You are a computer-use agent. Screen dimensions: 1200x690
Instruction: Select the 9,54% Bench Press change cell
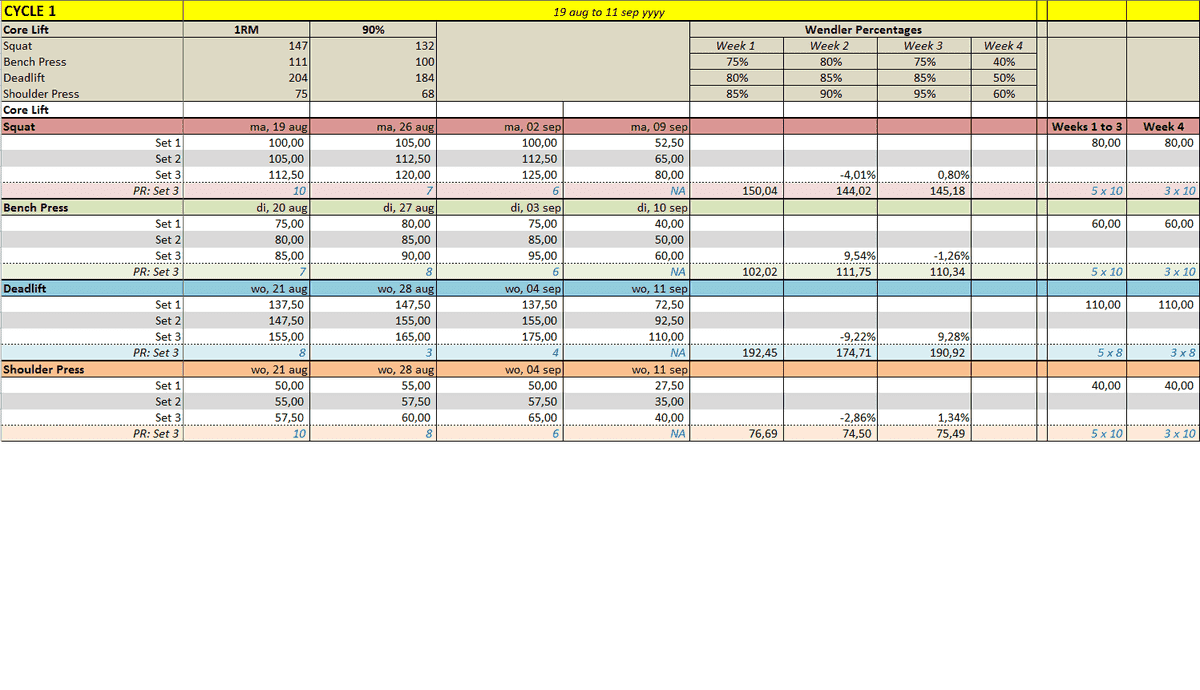(829, 256)
